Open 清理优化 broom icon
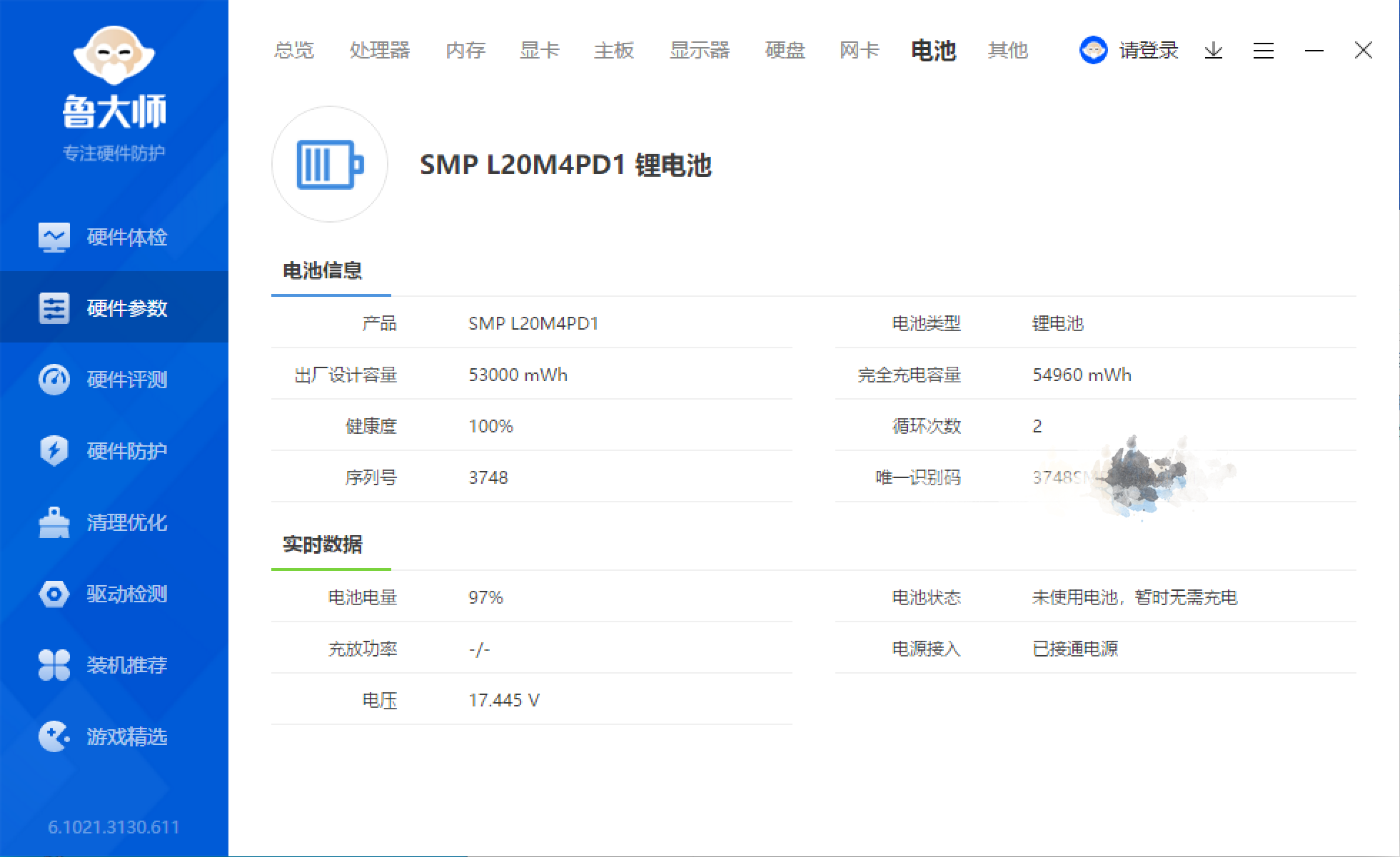The height and width of the screenshot is (857, 1400). click(54, 522)
